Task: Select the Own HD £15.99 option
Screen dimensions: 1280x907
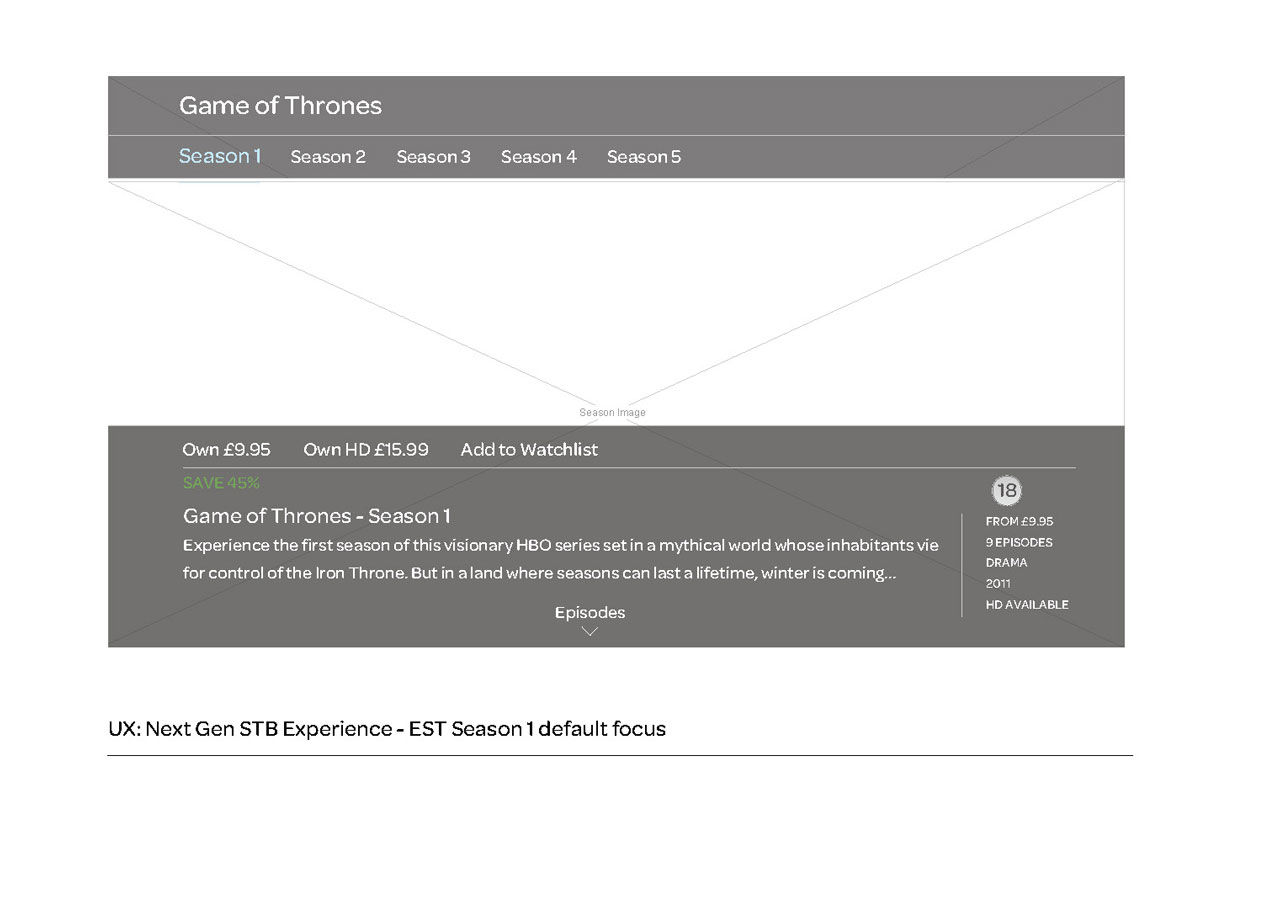Action: click(366, 450)
